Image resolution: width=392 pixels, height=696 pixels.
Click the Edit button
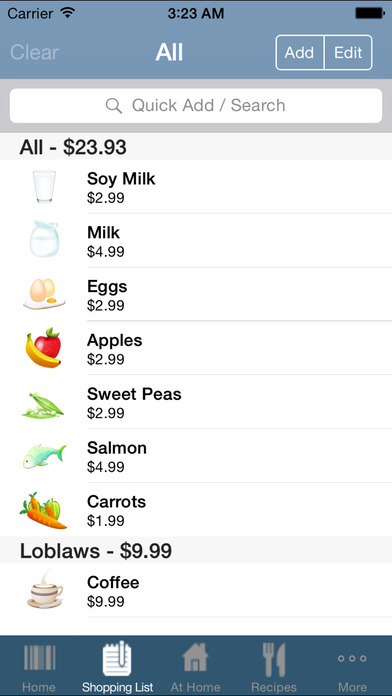348,52
